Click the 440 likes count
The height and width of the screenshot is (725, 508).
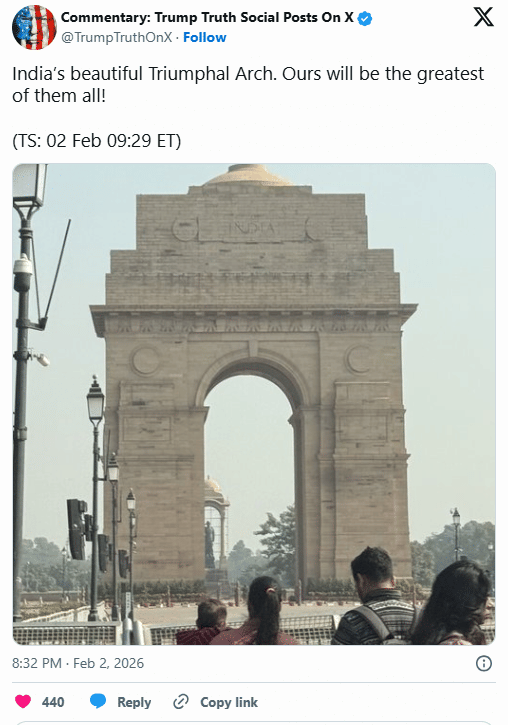coord(53,702)
